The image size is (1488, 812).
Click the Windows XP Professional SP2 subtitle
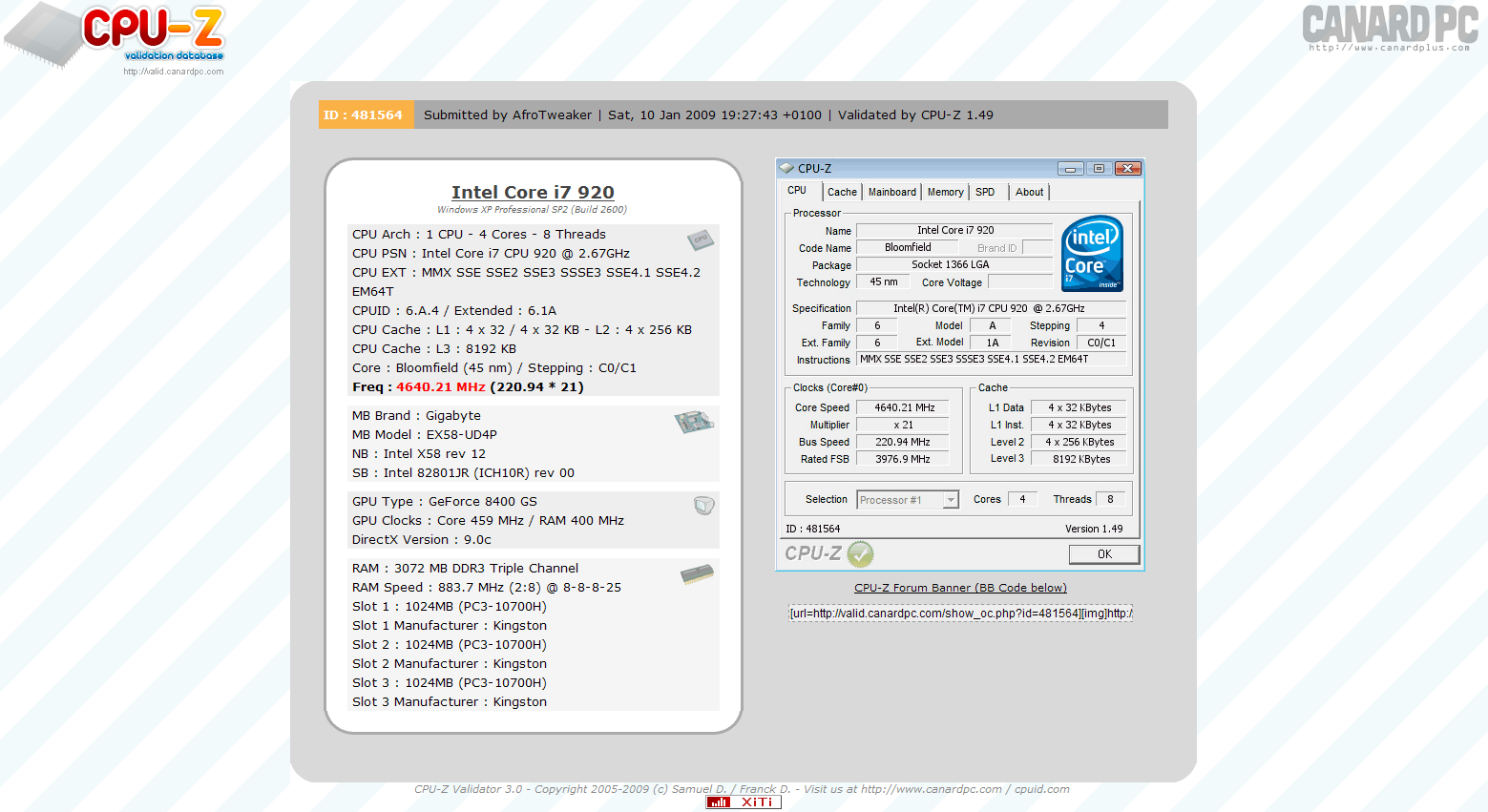533,210
